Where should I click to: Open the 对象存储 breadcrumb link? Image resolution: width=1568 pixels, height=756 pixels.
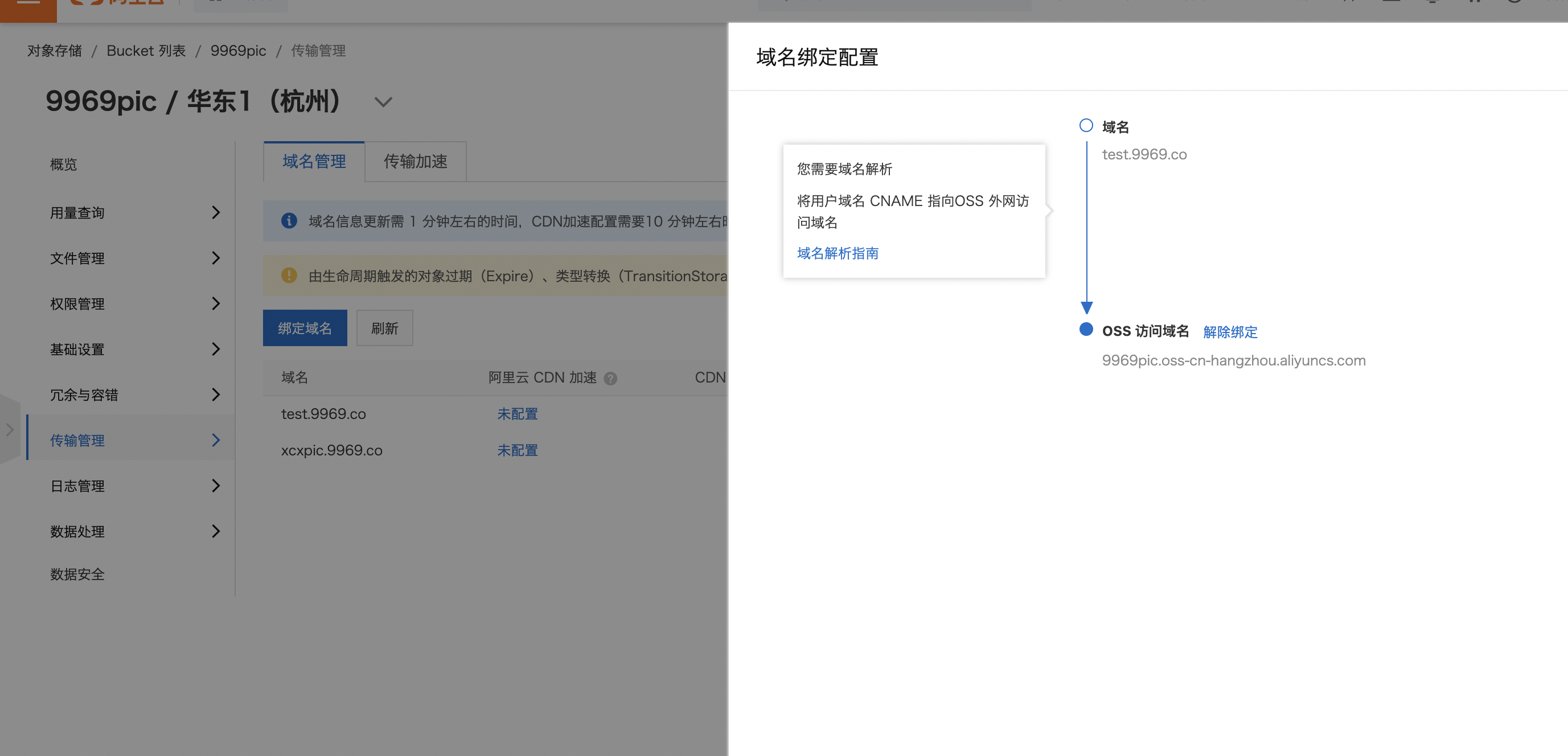[54, 51]
